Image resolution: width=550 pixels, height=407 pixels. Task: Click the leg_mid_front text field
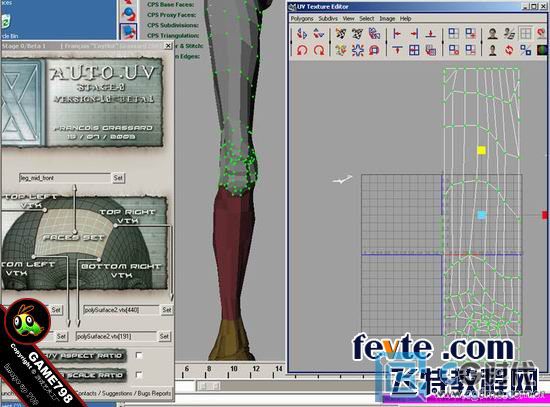65,178
